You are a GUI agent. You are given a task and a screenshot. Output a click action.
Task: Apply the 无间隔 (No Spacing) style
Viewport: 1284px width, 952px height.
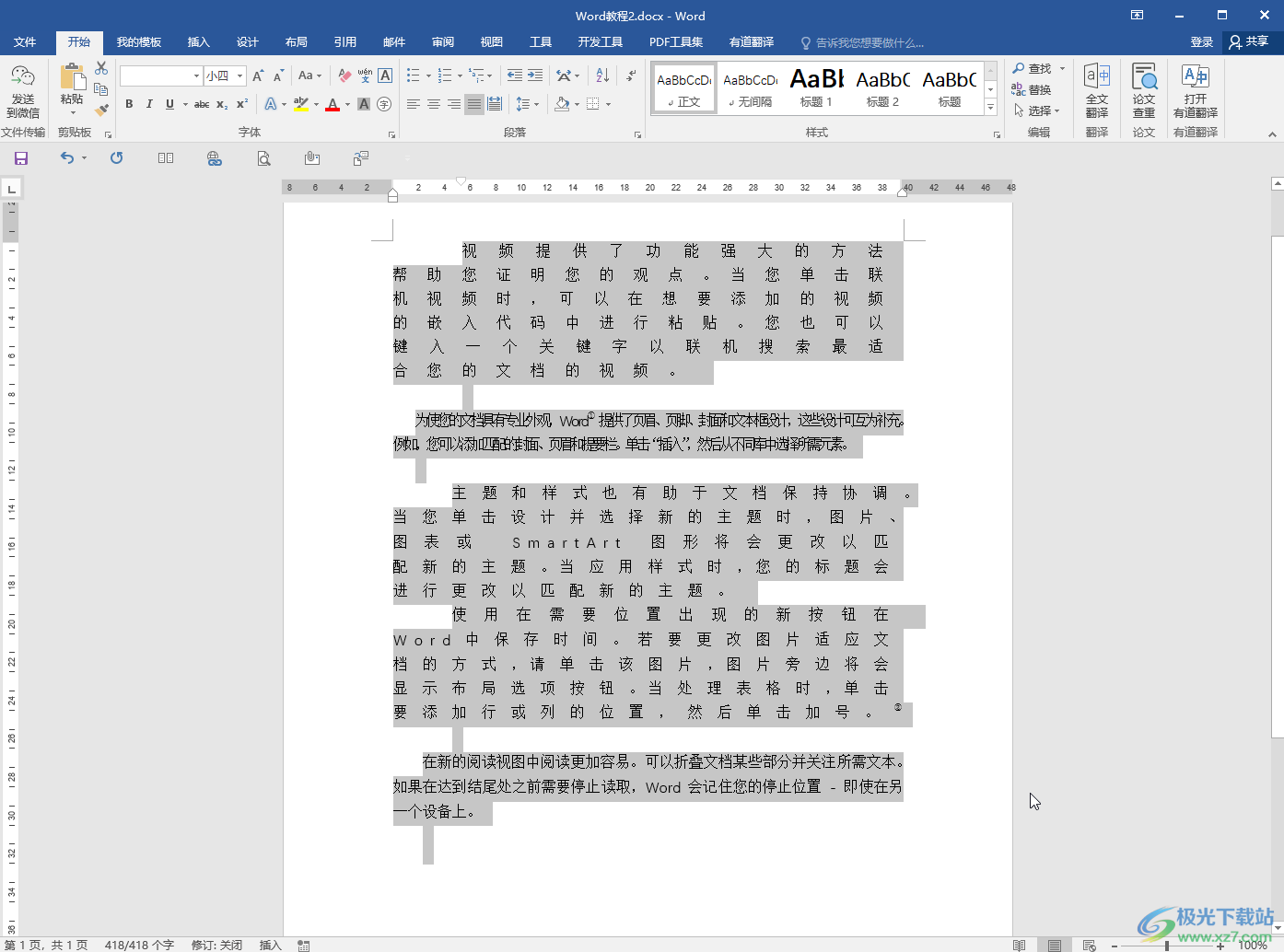point(750,88)
